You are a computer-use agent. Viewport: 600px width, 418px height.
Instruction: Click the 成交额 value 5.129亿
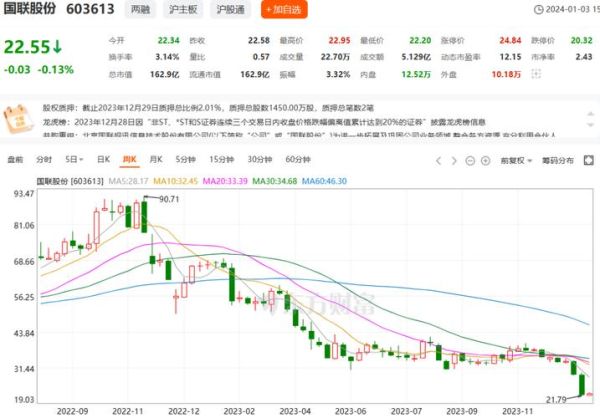click(x=416, y=57)
